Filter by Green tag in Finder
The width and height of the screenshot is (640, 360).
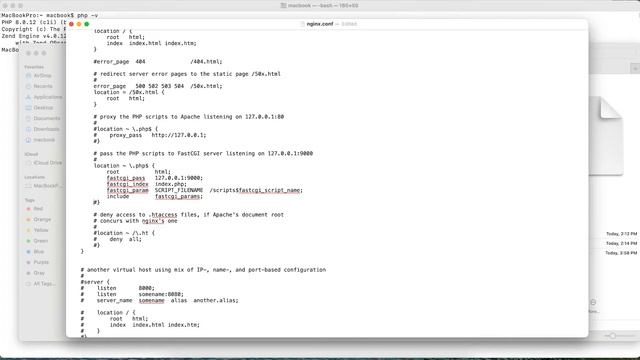coord(37,241)
